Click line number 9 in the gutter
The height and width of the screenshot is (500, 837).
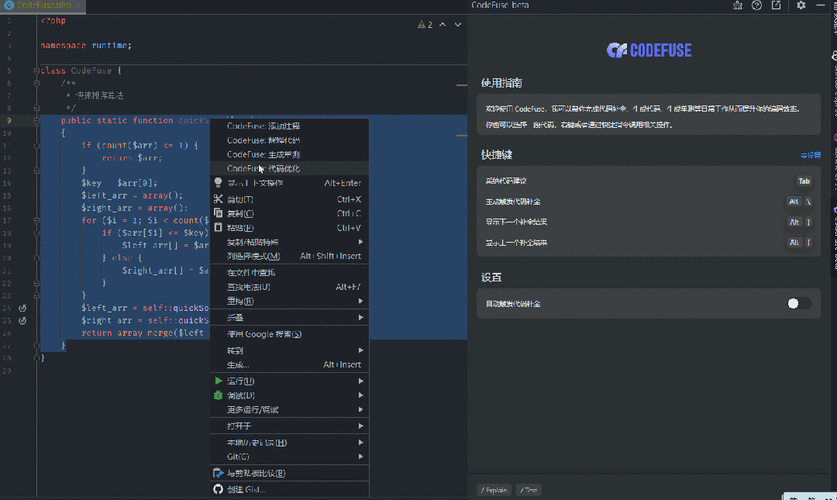[9, 121]
